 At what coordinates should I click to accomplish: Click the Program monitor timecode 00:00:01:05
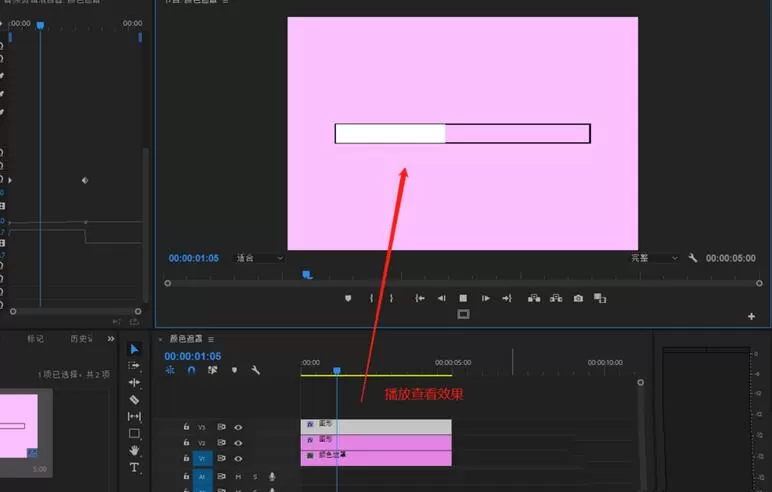pos(193,258)
